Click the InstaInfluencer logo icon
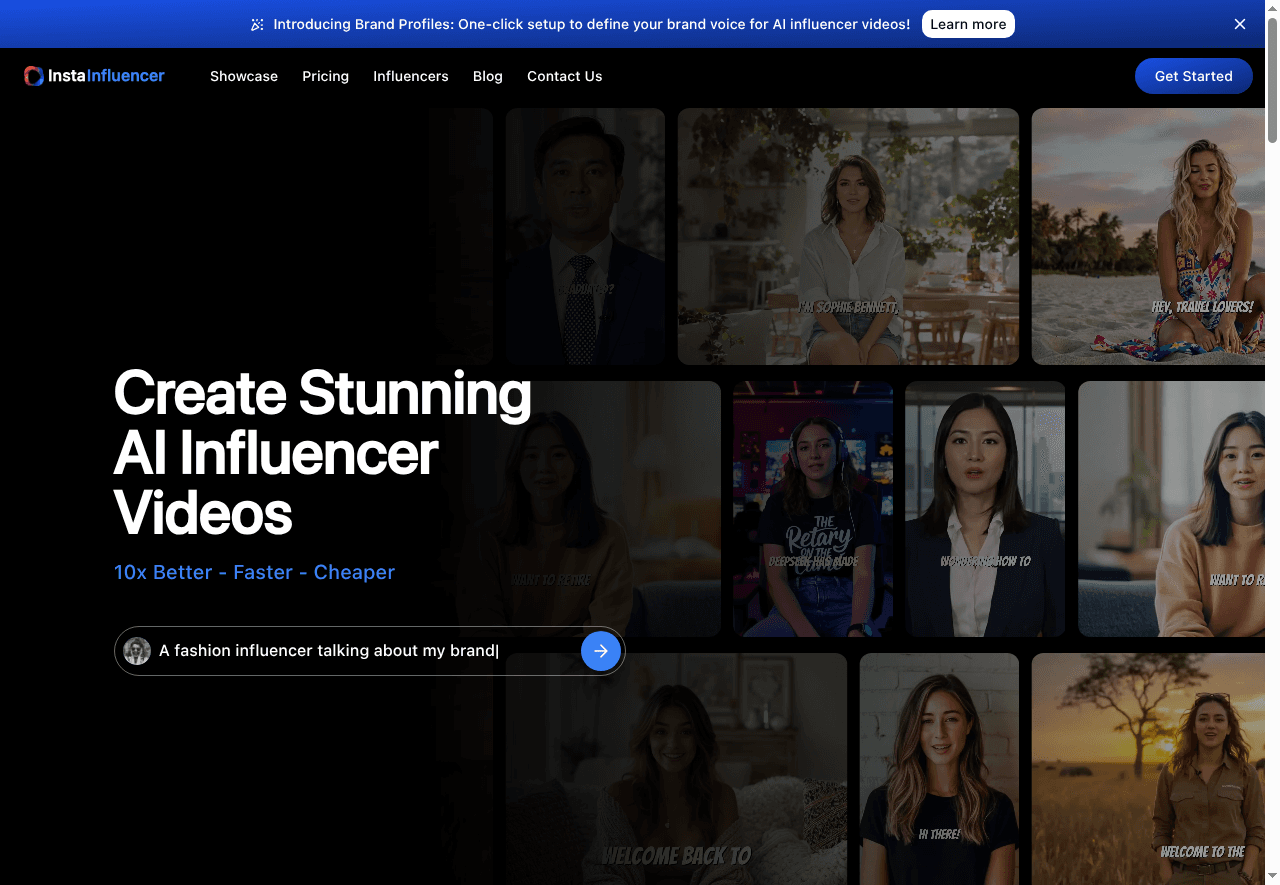Image resolution: width=1280 pixels, height=885 pixels. tap(33, 75)
